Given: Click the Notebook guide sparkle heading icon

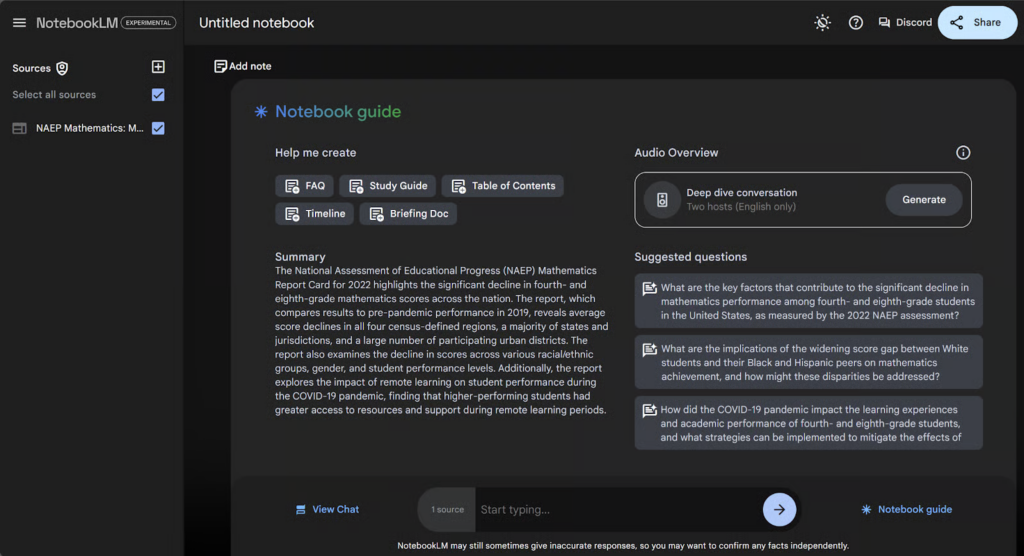Looking at the screenshot, I should (x=261, y=112).
